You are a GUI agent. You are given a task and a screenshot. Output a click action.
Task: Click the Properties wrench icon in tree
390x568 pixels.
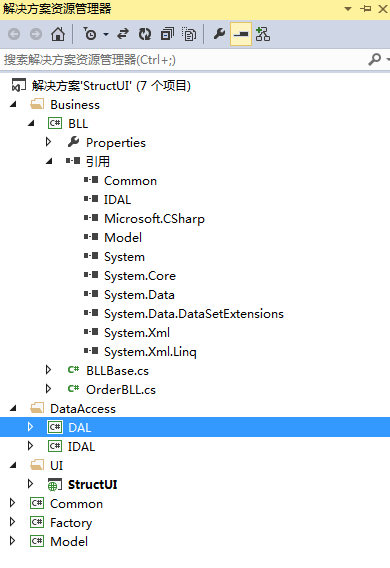(x=74, y=142)
